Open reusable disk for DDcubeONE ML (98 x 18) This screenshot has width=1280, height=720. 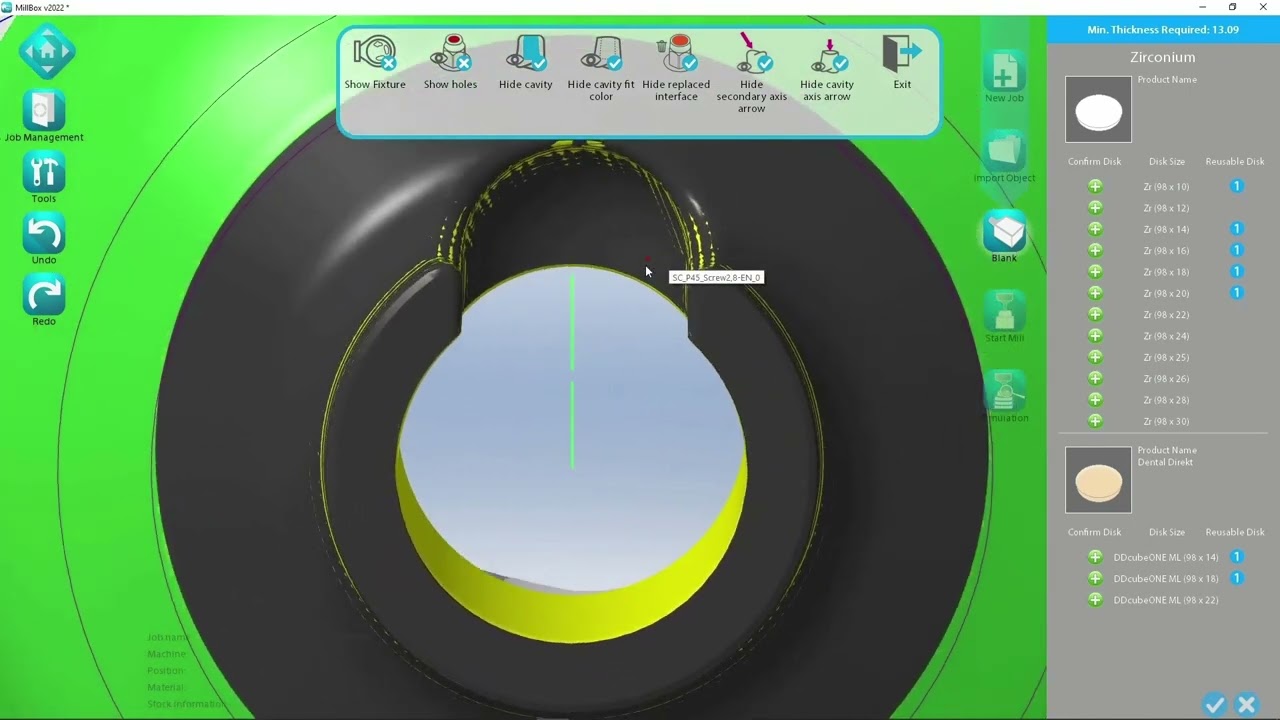click(x=1236, y=578)
